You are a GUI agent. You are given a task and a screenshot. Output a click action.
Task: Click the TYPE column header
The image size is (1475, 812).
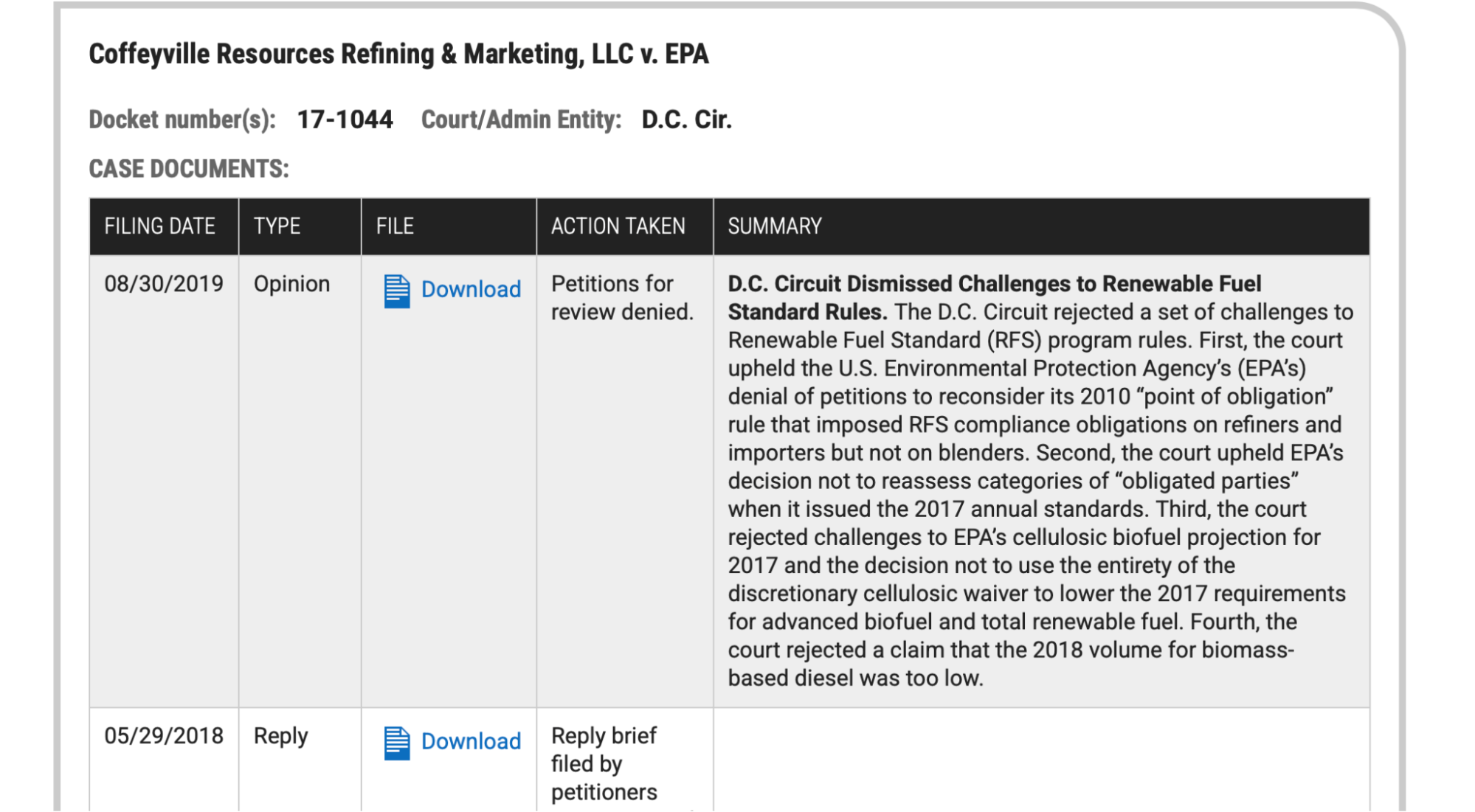point(277,226)
